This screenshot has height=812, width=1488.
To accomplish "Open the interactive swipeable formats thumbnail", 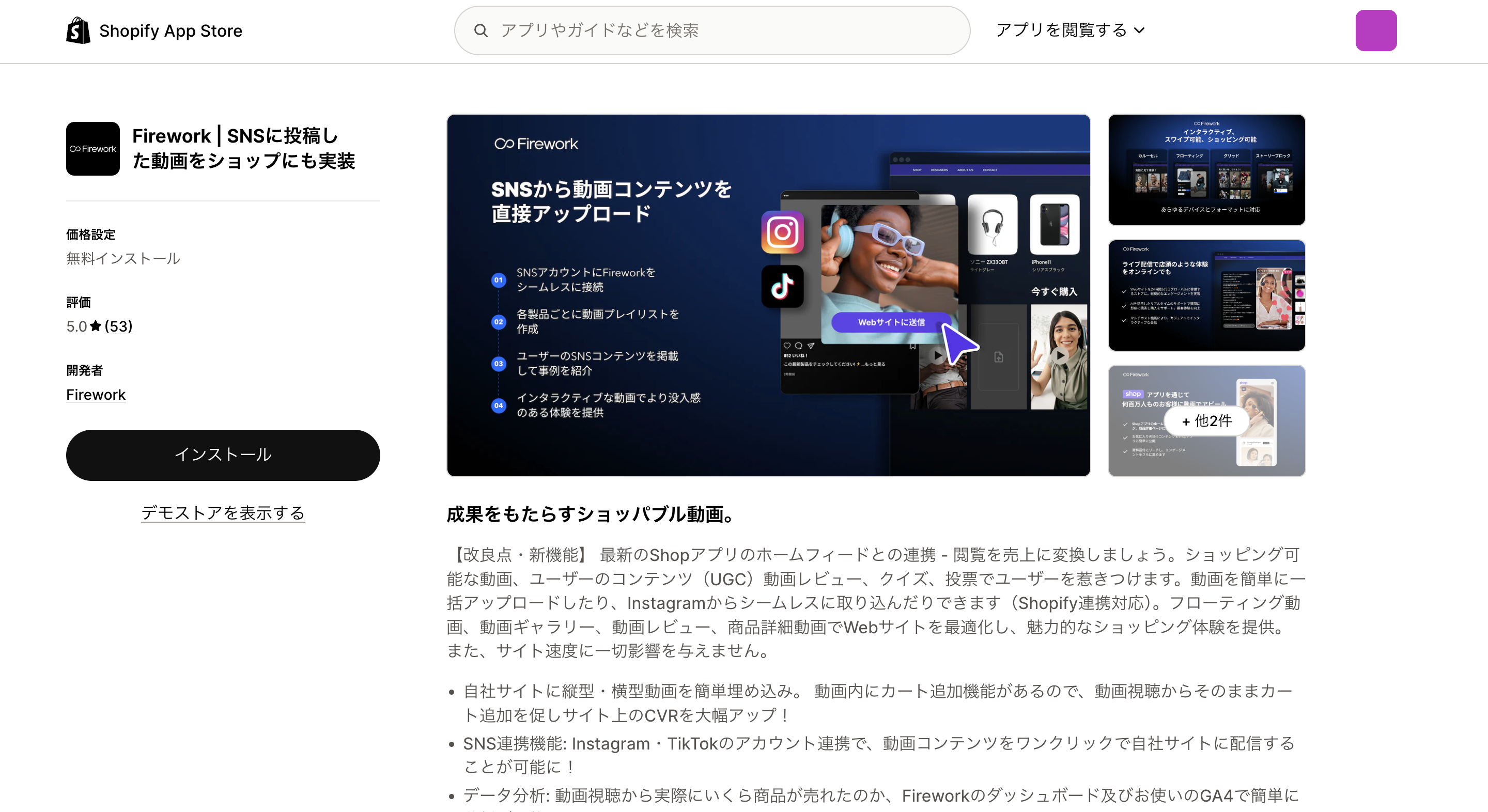I will coord(1207,170).
